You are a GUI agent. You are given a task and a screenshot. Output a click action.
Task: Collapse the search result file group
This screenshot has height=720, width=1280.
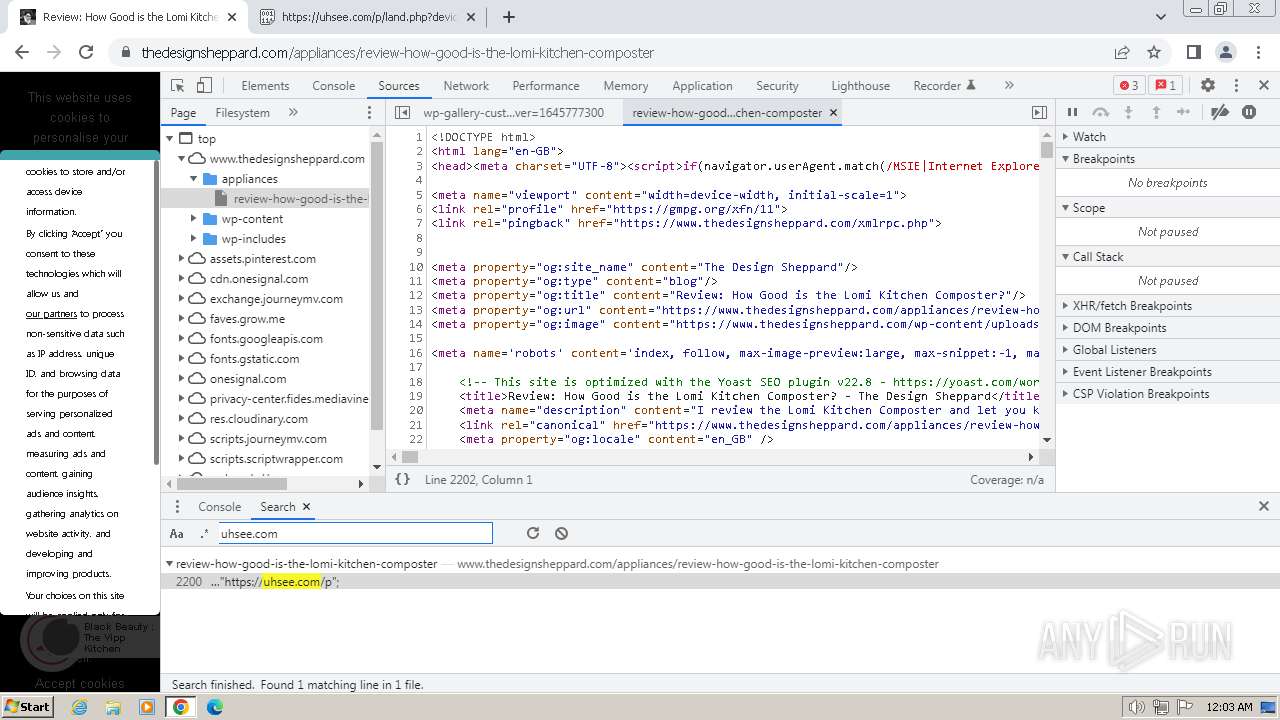(169, 564)
